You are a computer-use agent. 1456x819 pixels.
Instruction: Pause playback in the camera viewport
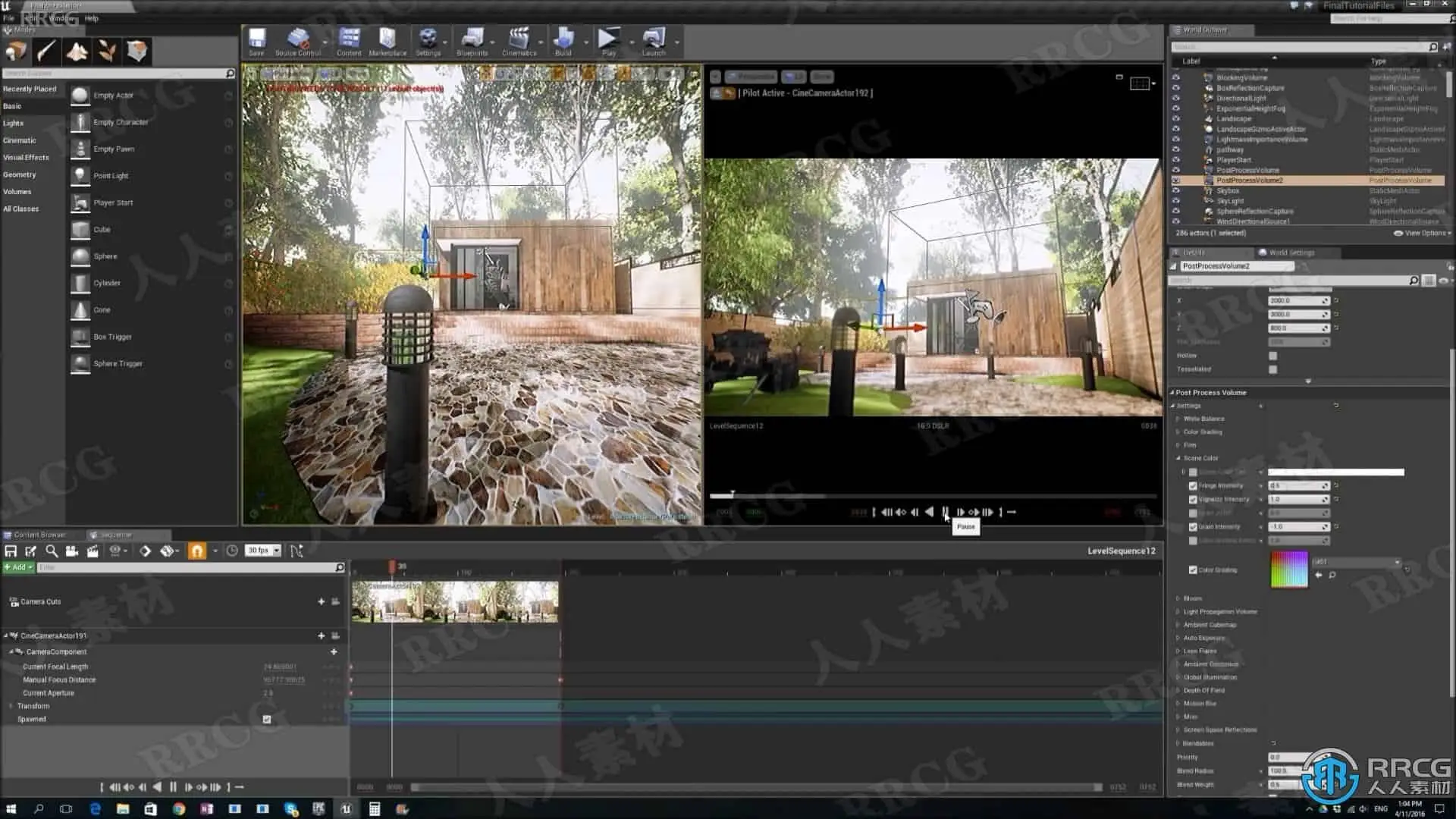945,513
